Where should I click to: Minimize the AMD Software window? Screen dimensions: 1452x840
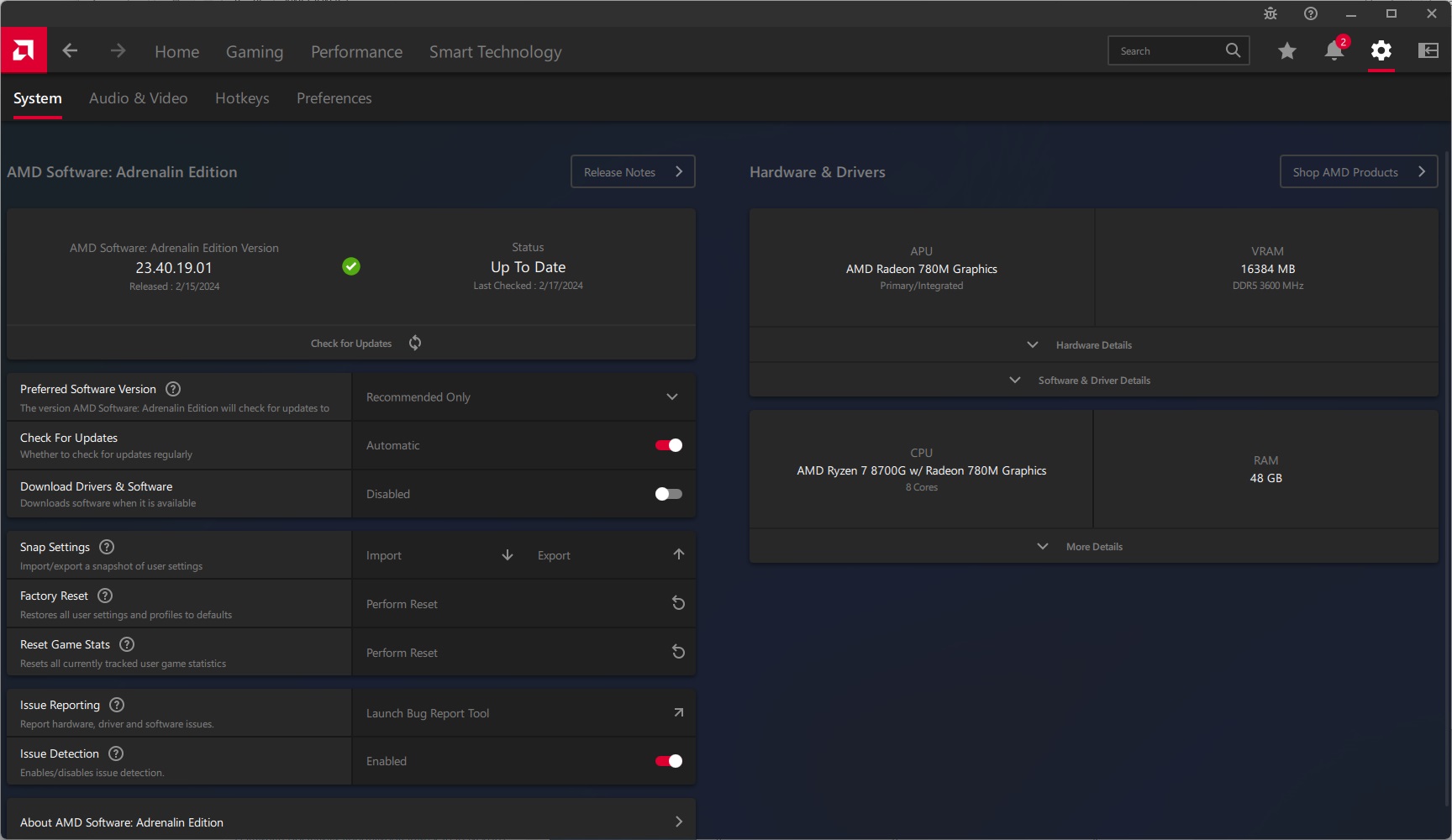1351,13
